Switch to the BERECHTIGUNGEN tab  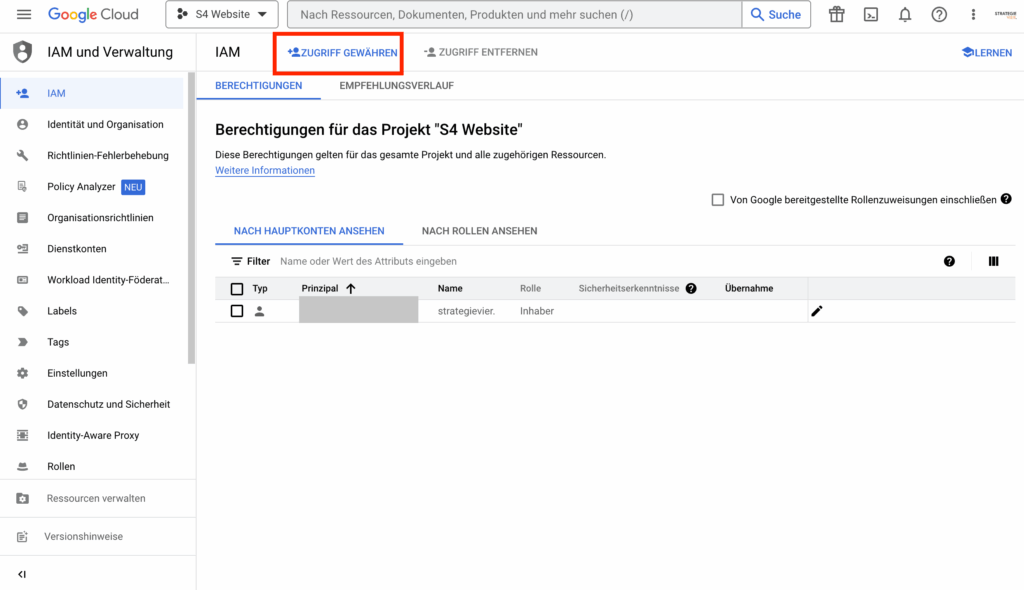pyautogui.click(x=259, y=86)
